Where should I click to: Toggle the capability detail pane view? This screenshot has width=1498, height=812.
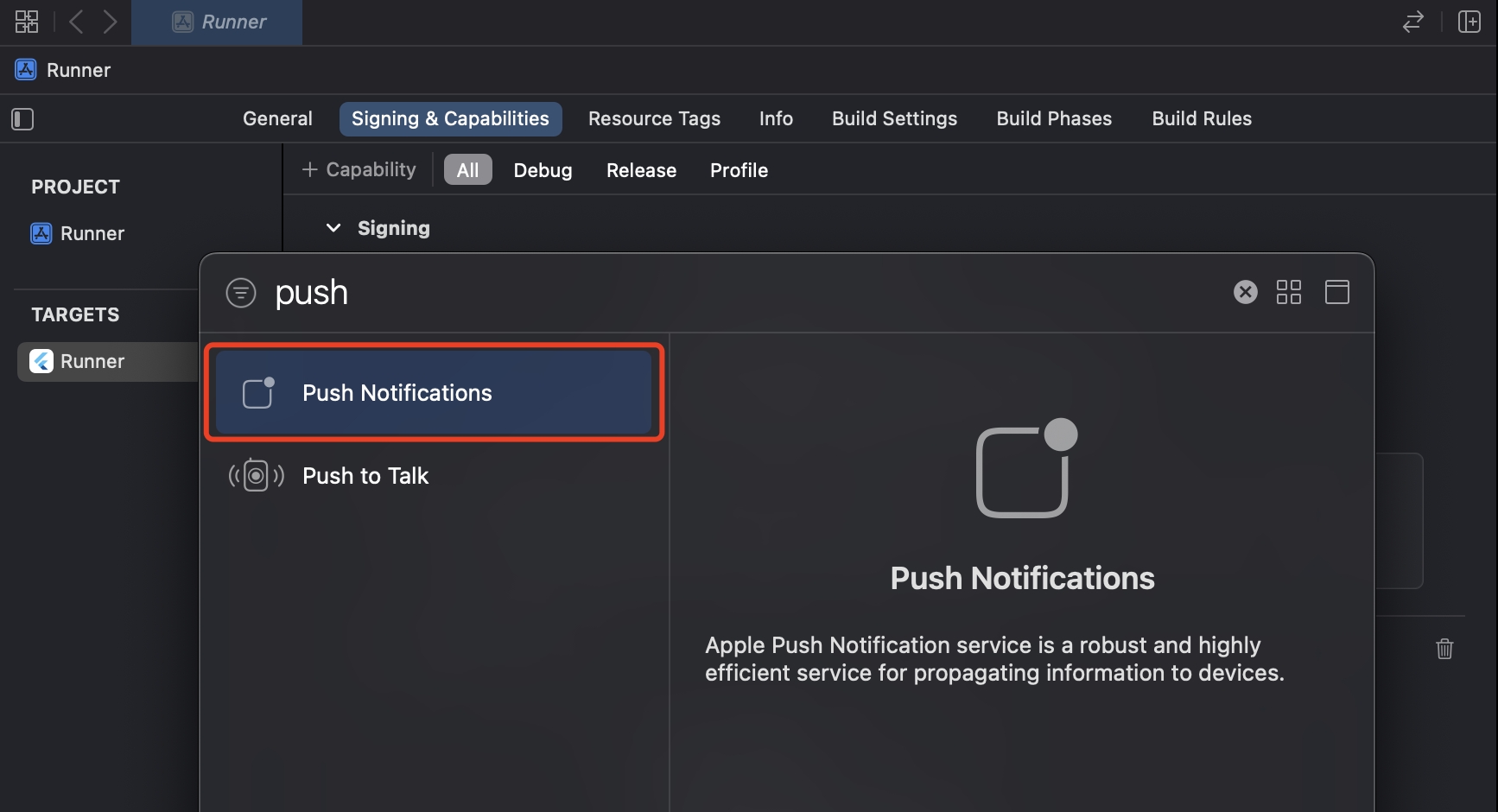pyautogui.click(x=1336, y=292)
